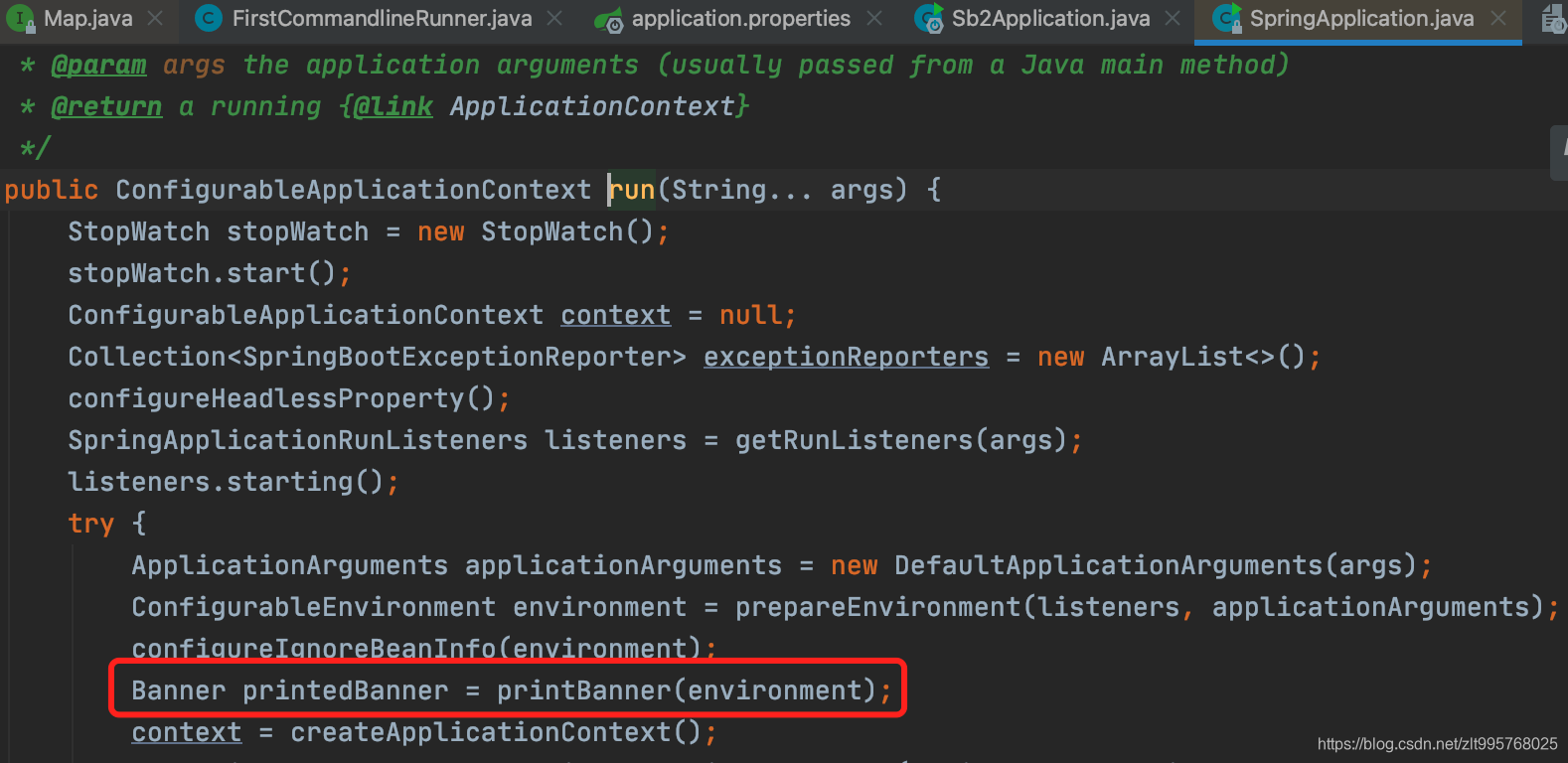Screen dimensions: 1568x763
Task: Close the application.properties tab
Action: coord(874,18)
